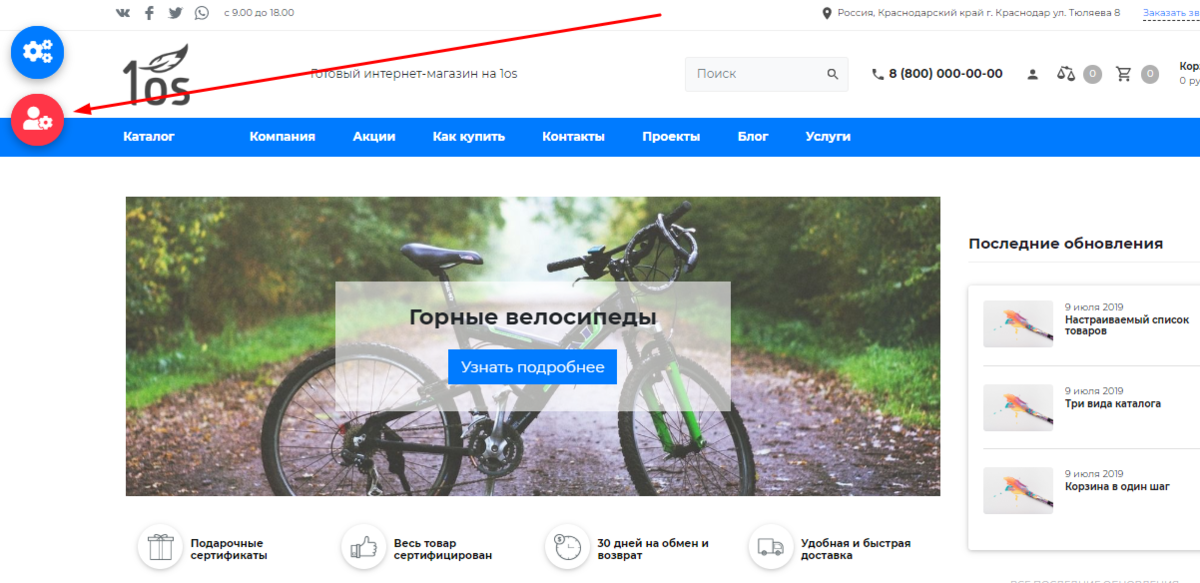Open the Как купить menu item
The image size is (1200, 583).
pos(469,137)
